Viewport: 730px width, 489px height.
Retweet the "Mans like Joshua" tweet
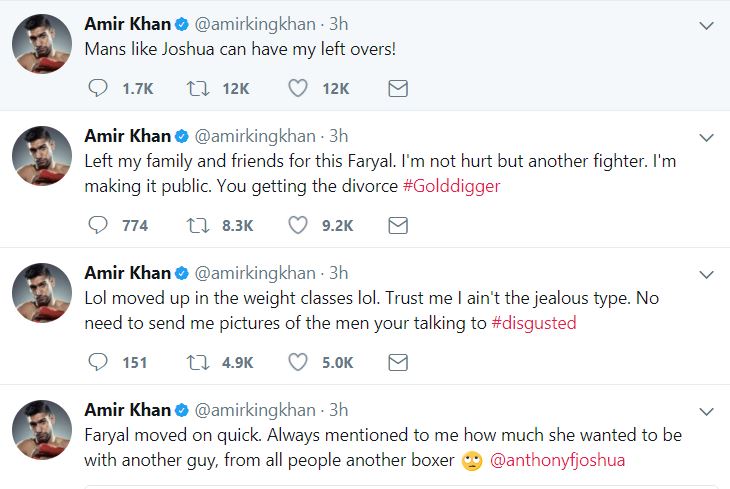(198, 89)
